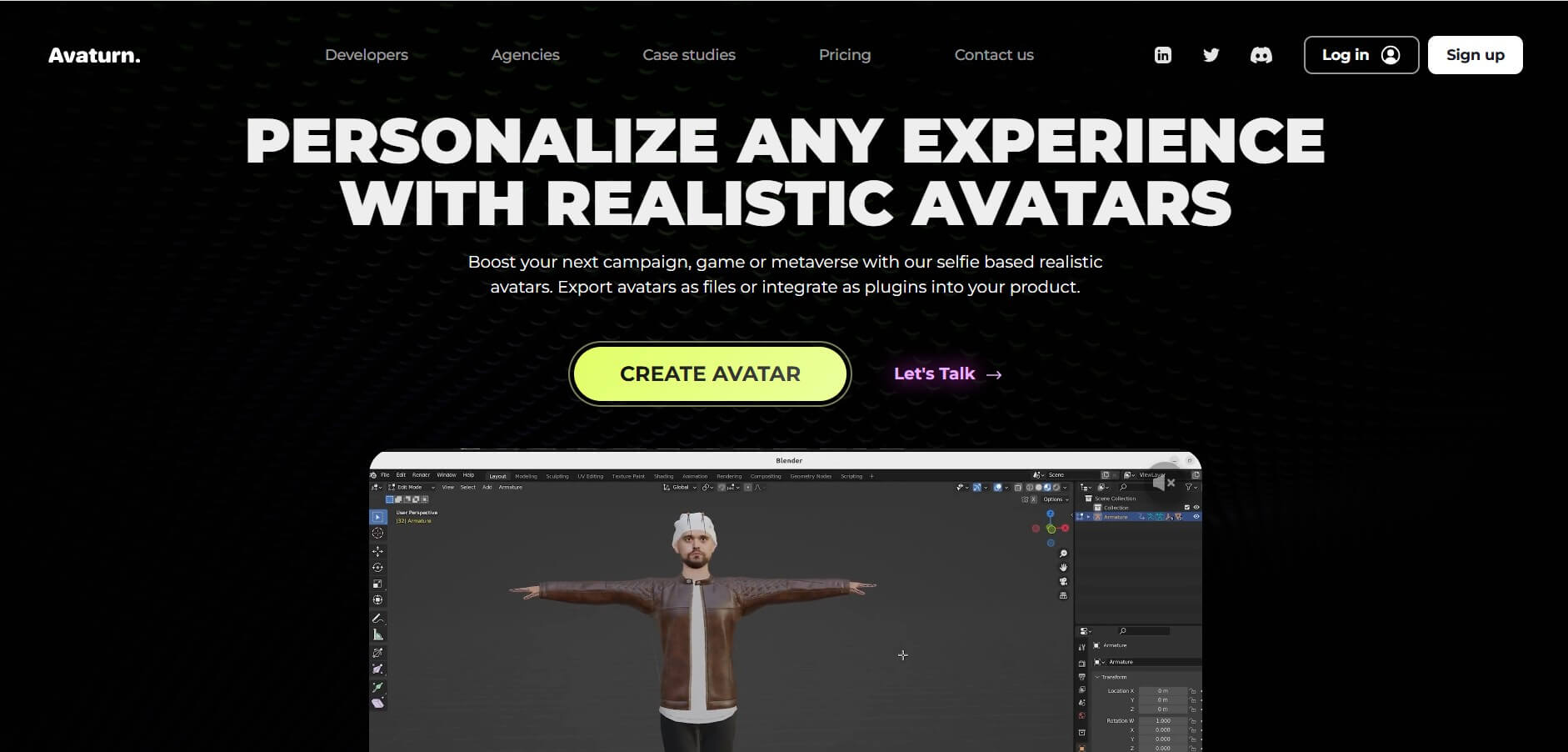The width and height of the screenshot is (1568, 752).
Task: Toggle Rotation W lock icon
Action: (x=1193, y=721)
